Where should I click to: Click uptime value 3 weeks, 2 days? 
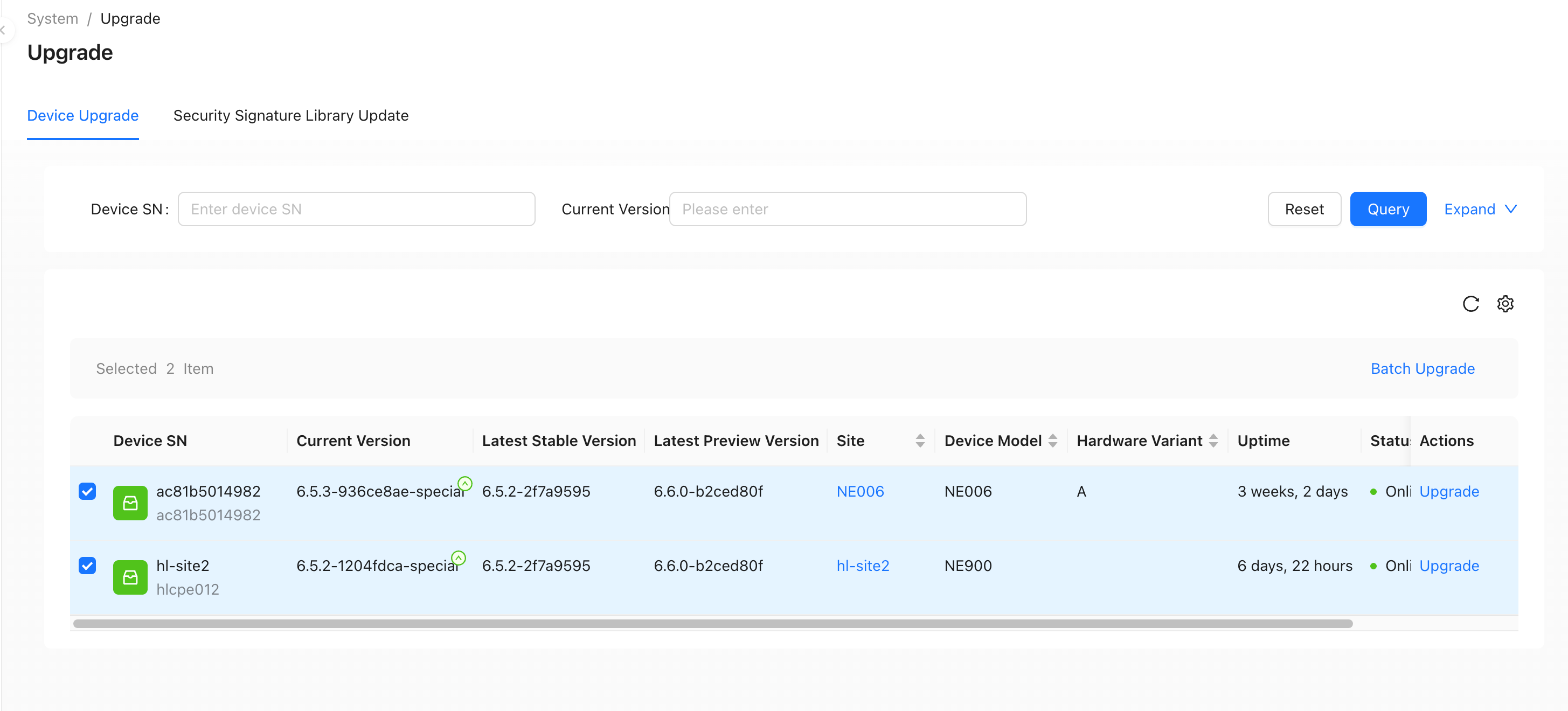(x=1293, y=491)
